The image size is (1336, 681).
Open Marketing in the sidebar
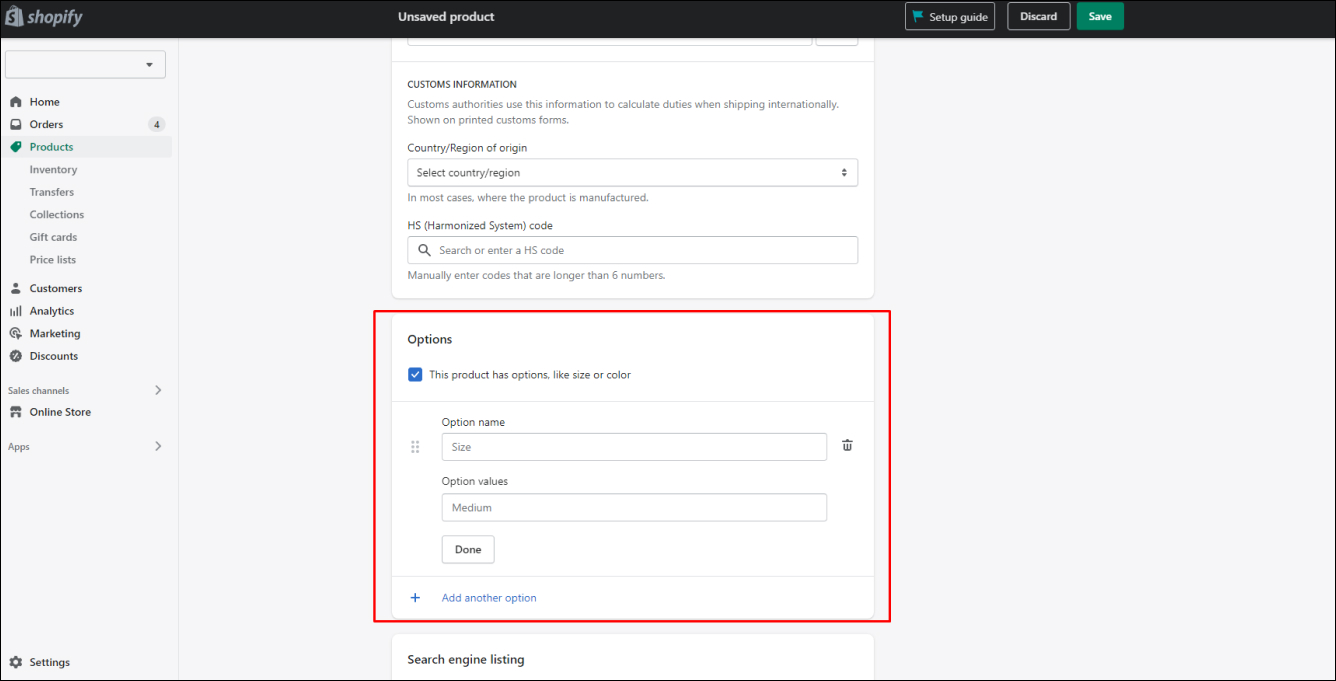(55, 334)
